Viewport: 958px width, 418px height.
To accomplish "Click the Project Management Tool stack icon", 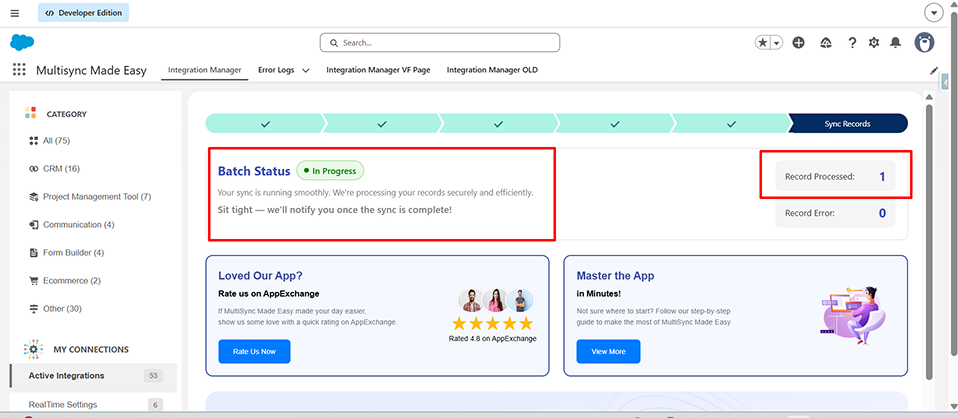I will [x=34, y=197].
